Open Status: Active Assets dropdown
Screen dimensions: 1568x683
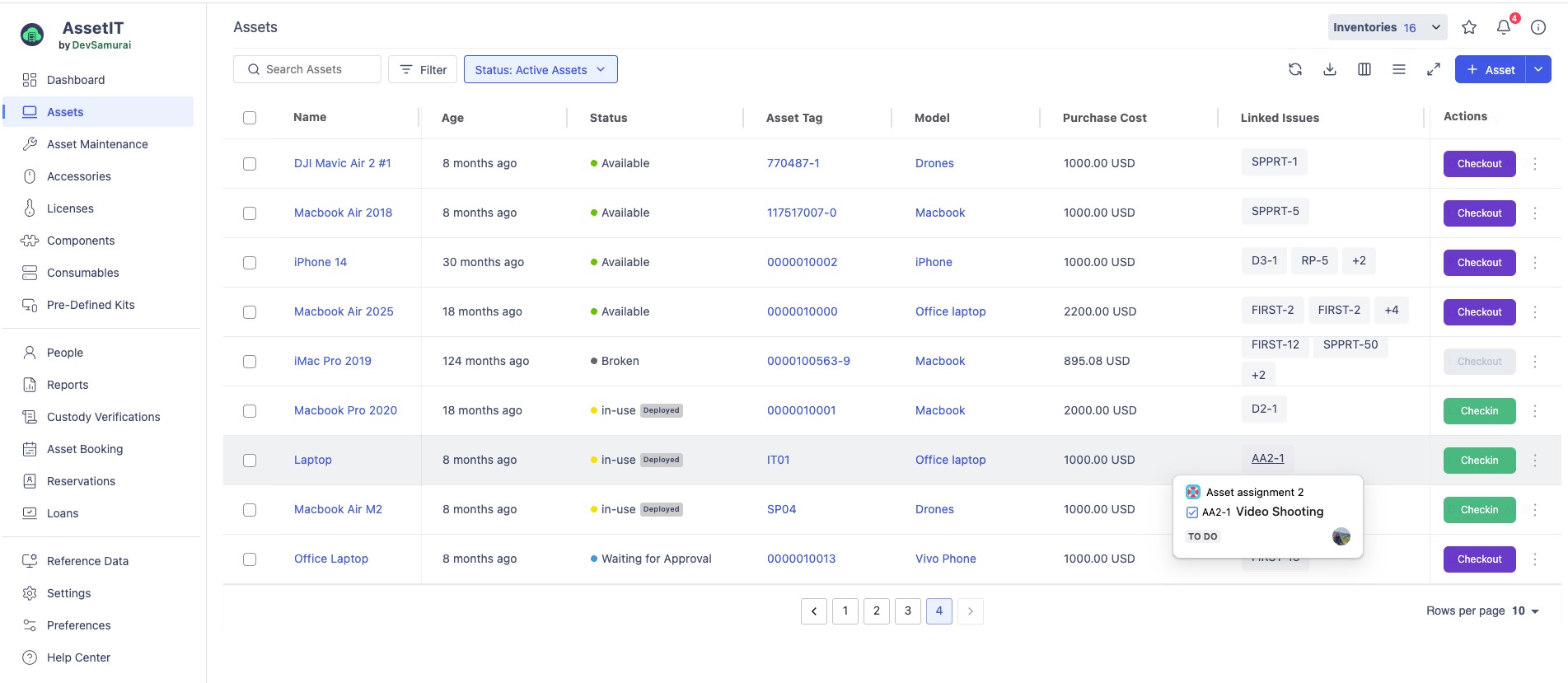point(541,69)
